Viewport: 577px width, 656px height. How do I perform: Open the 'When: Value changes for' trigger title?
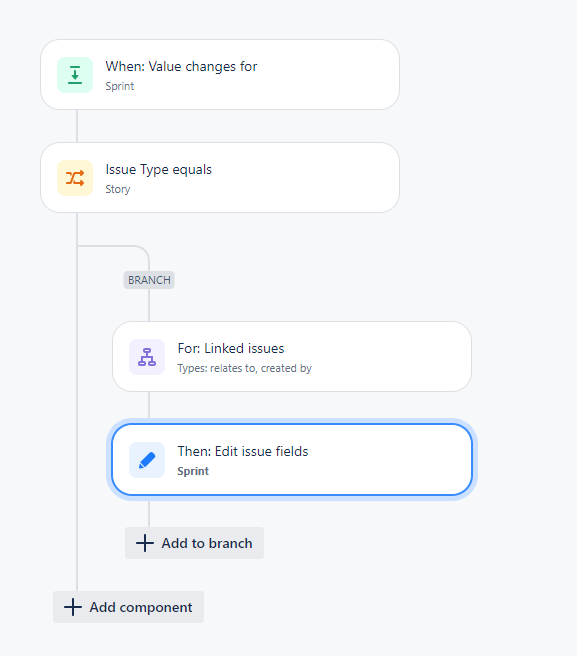click(181, 67)
